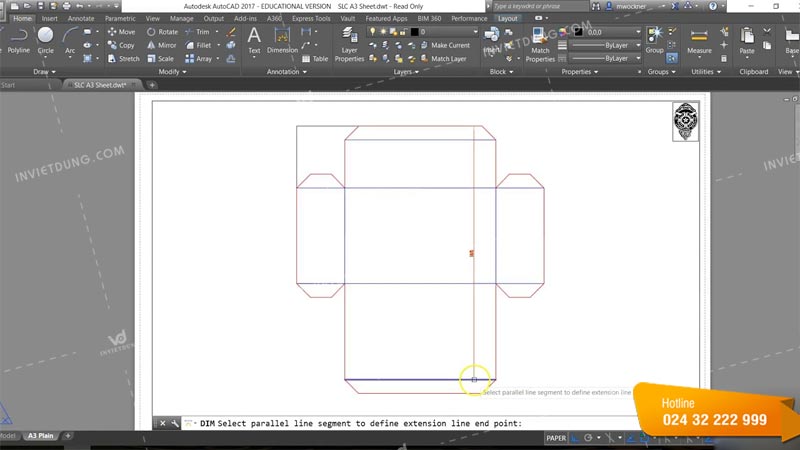Screen dimensions: 800x450
Task: Click the mwockner user sign-in button
Action: pos(636,6)
